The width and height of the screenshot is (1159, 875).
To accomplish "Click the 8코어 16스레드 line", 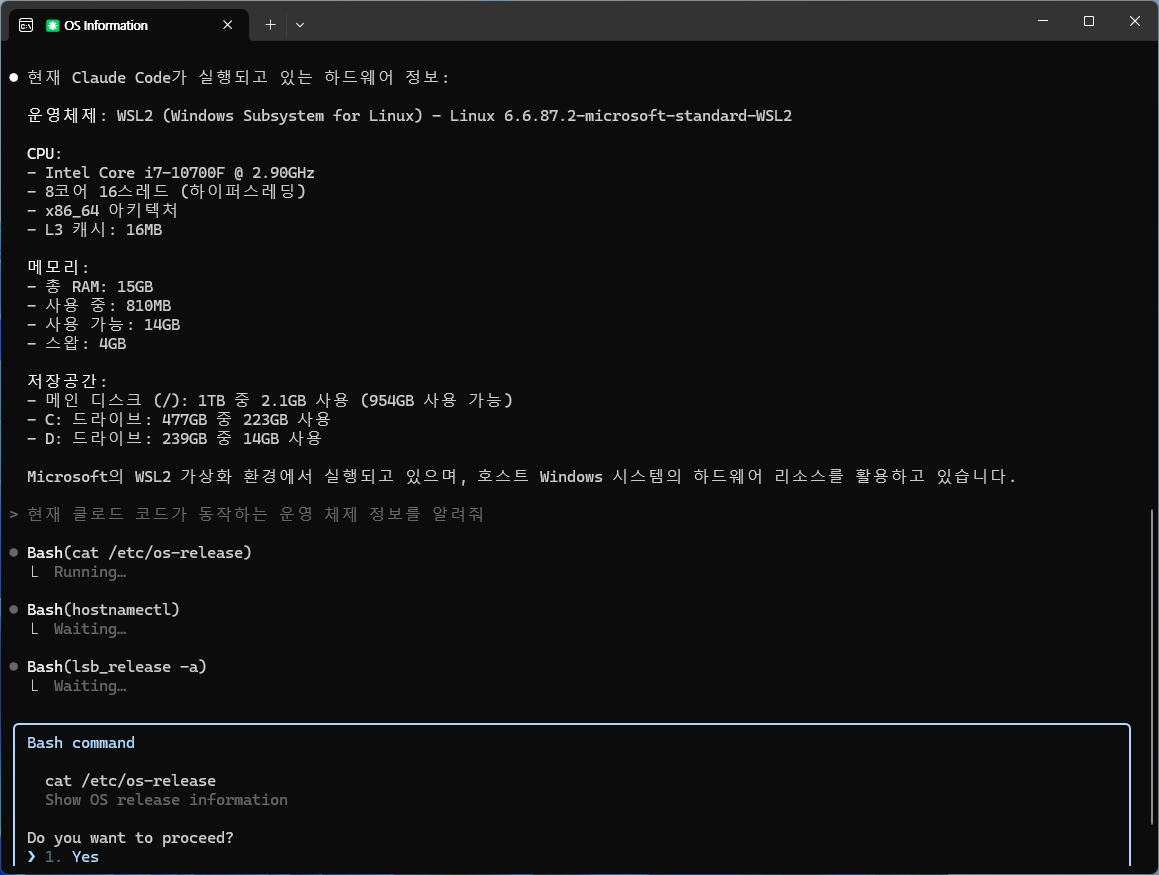I will pos(166,191).
